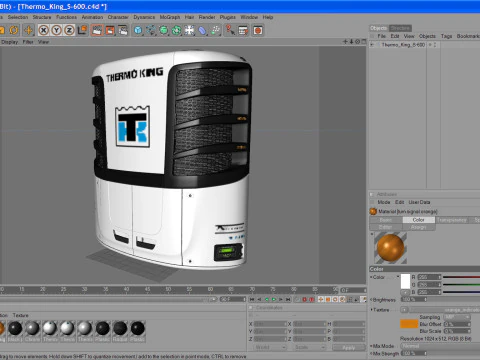480x360 pixels.
Task: Open the MoGraph menu
Action: point(170,17)
